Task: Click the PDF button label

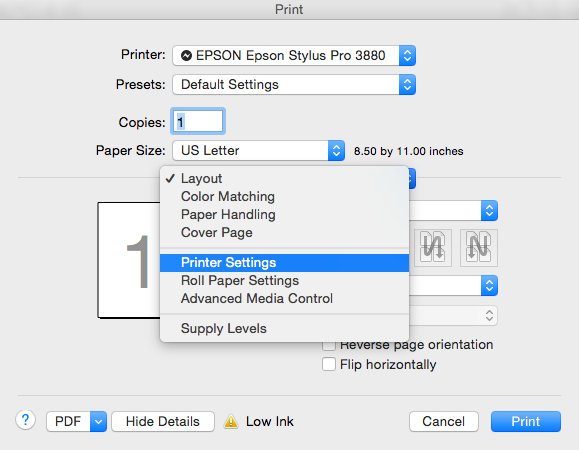Action: tap(68, 422)
